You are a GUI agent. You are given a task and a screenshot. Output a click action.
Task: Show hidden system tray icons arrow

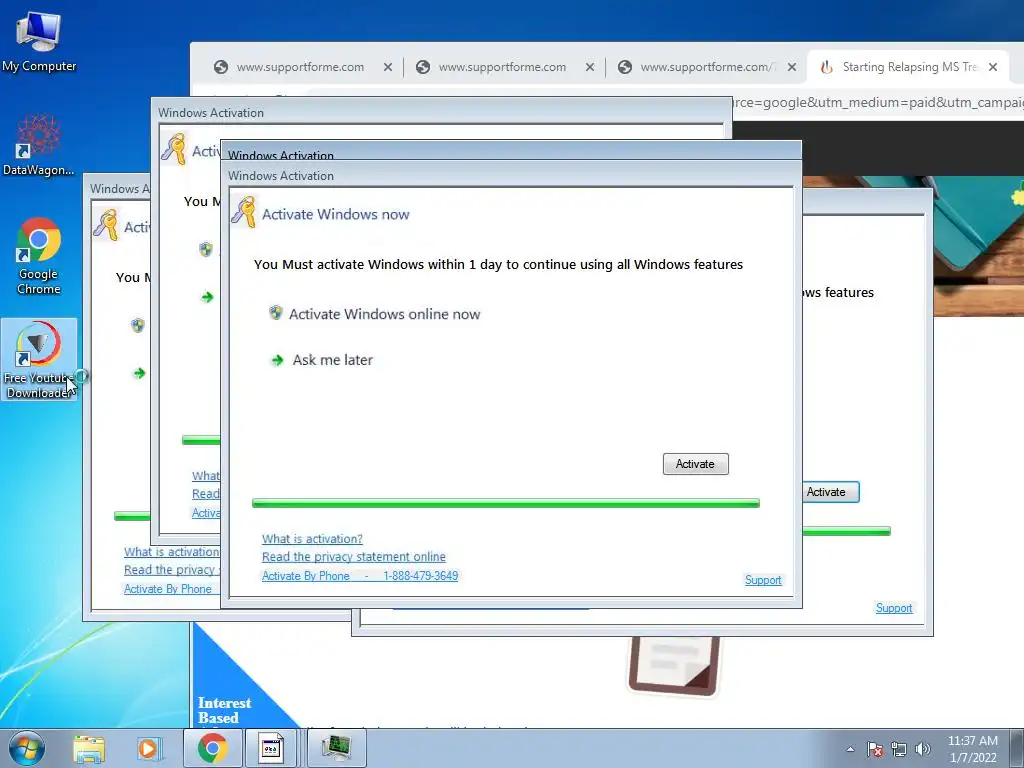point(850,749)
